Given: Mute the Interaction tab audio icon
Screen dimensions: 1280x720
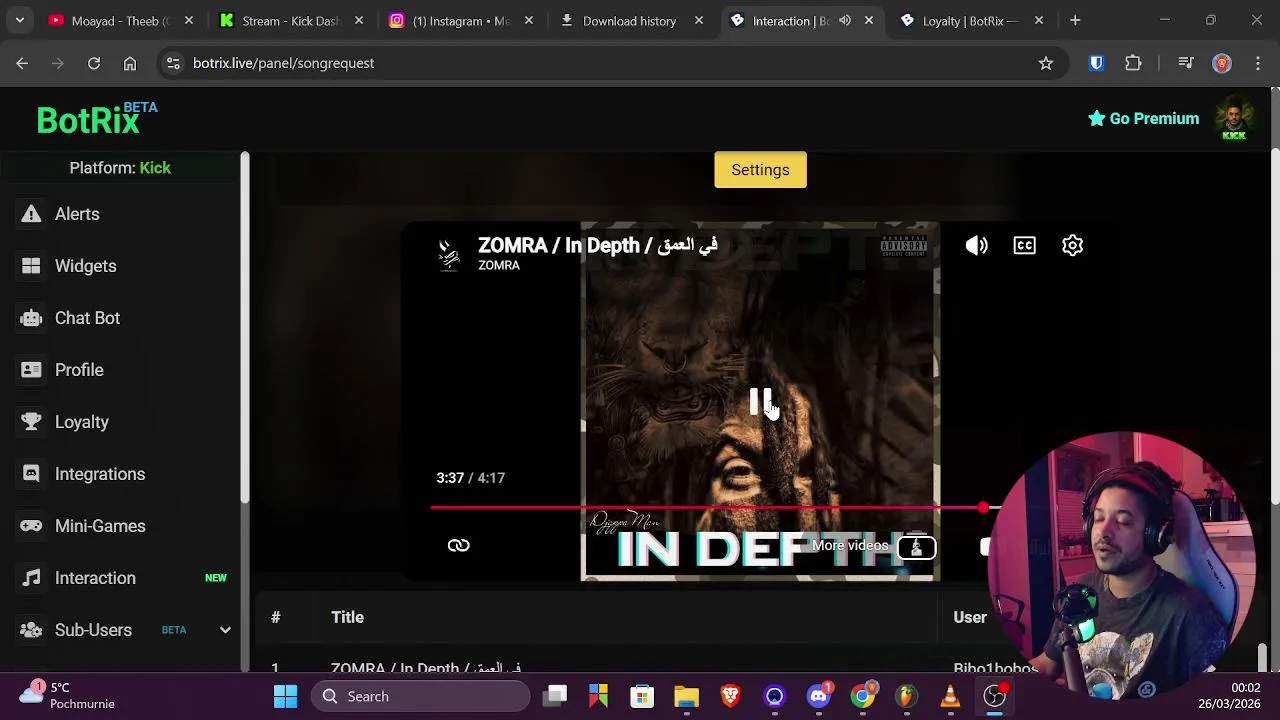Looking at the screenshot, I should coord(845,20).
